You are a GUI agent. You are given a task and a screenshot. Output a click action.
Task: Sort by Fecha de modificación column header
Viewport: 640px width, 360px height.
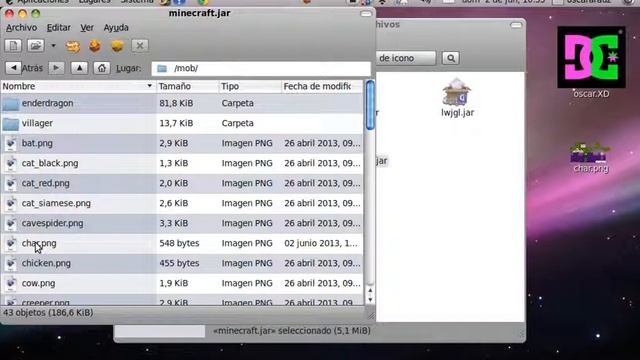(x=322, y=86)
